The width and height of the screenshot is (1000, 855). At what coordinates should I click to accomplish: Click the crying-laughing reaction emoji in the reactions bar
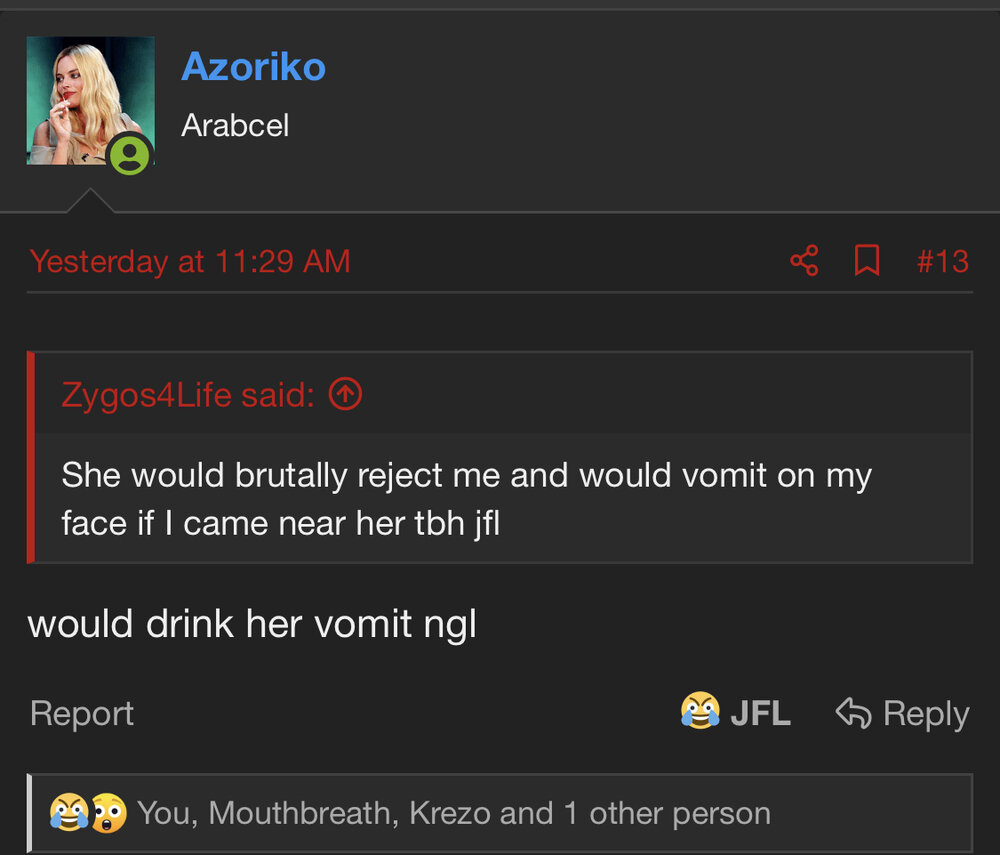69,812
